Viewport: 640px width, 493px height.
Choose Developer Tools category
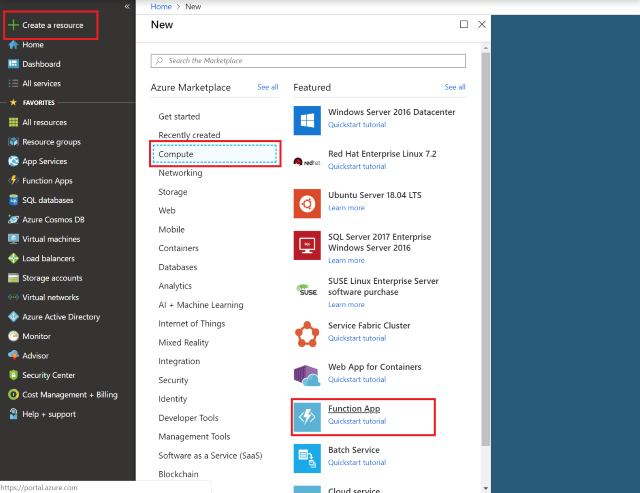[x=188, y=418]
